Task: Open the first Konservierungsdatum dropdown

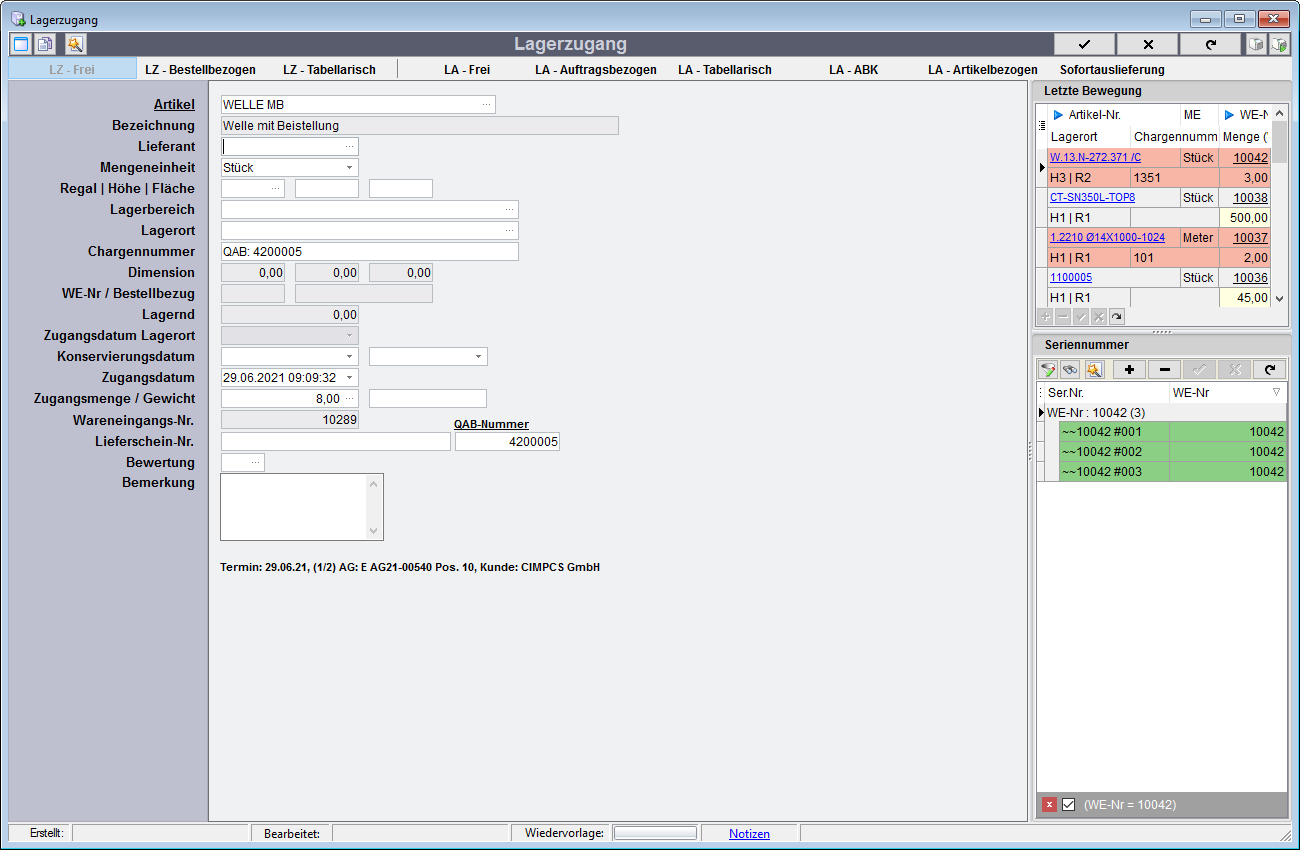Action: click(x=350, y=357)
